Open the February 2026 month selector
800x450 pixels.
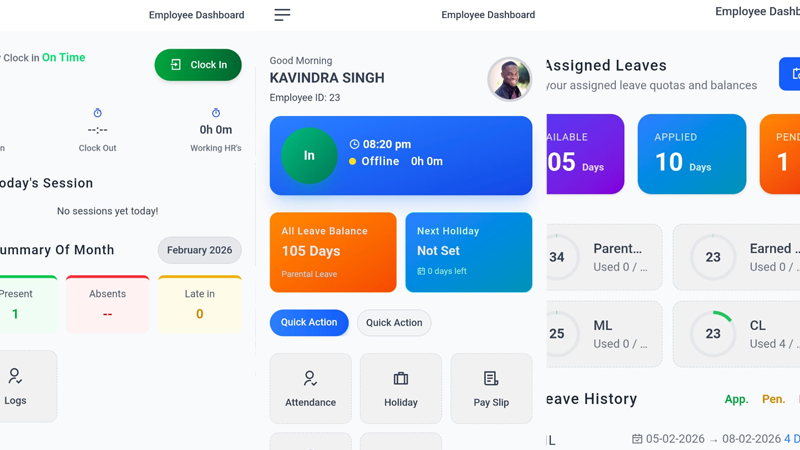[x=199, y=250]
